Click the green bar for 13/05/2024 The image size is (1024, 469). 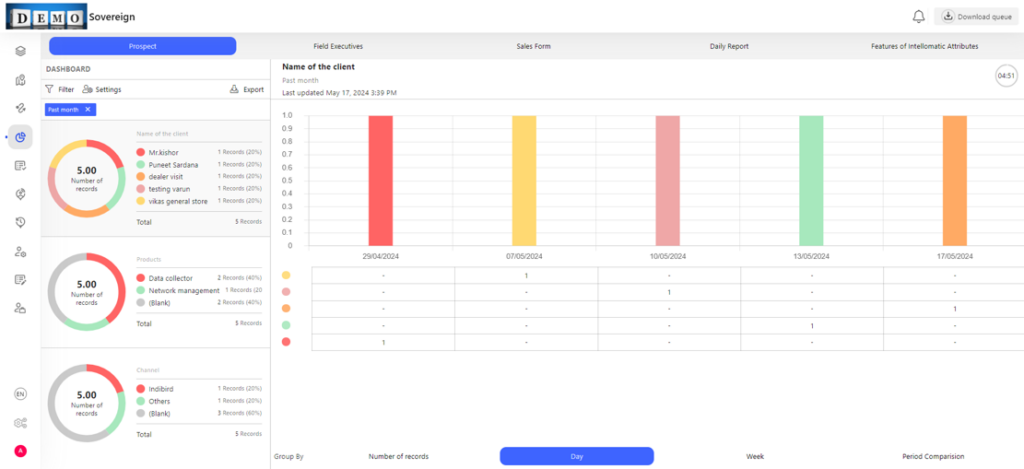(811, 181)
